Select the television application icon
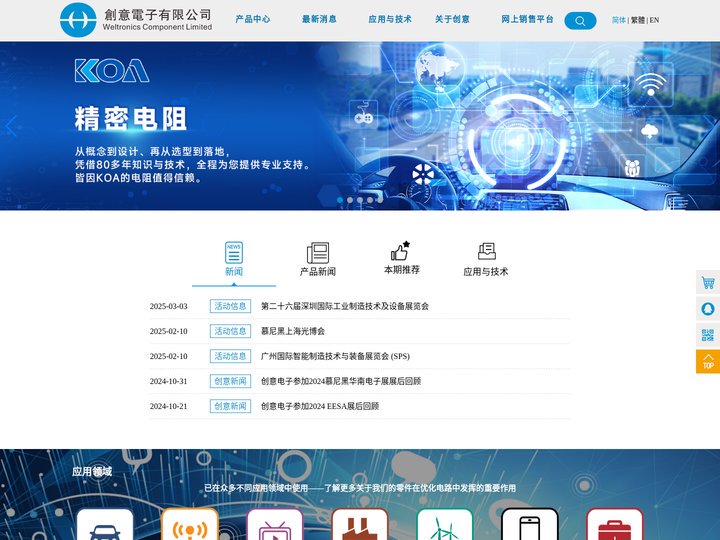The width and height of the screenshot is (720, 540). coord(275,524)
